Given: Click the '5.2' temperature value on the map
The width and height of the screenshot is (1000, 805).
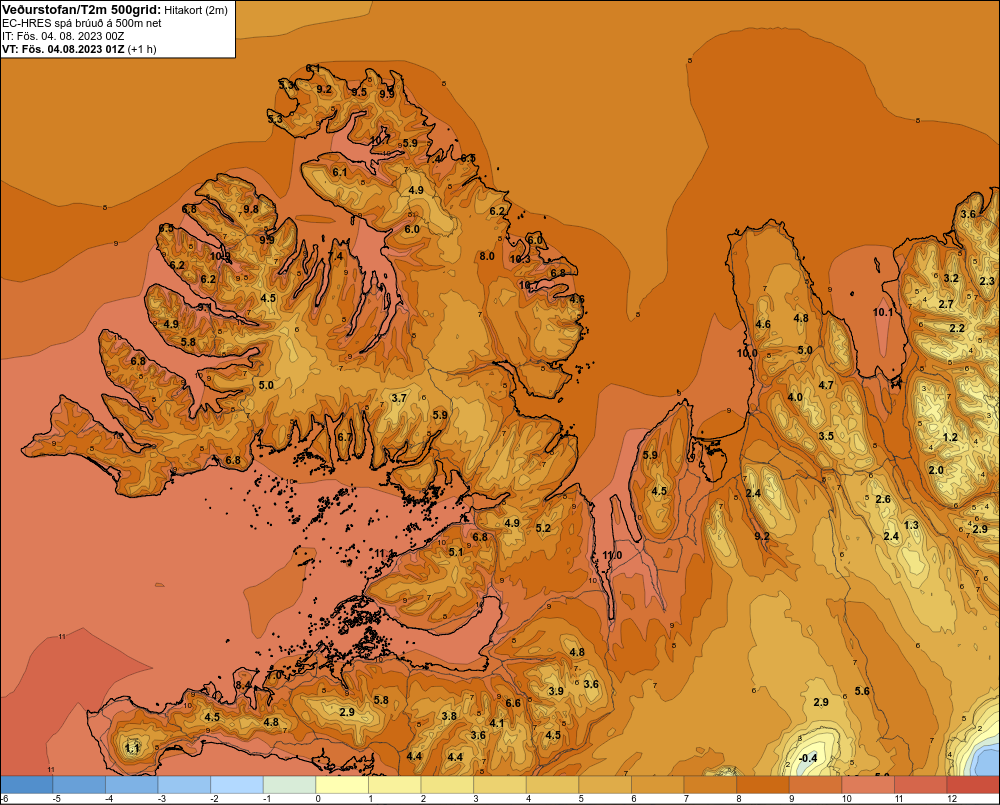Looking at the screenshot, I should [543, 528].
